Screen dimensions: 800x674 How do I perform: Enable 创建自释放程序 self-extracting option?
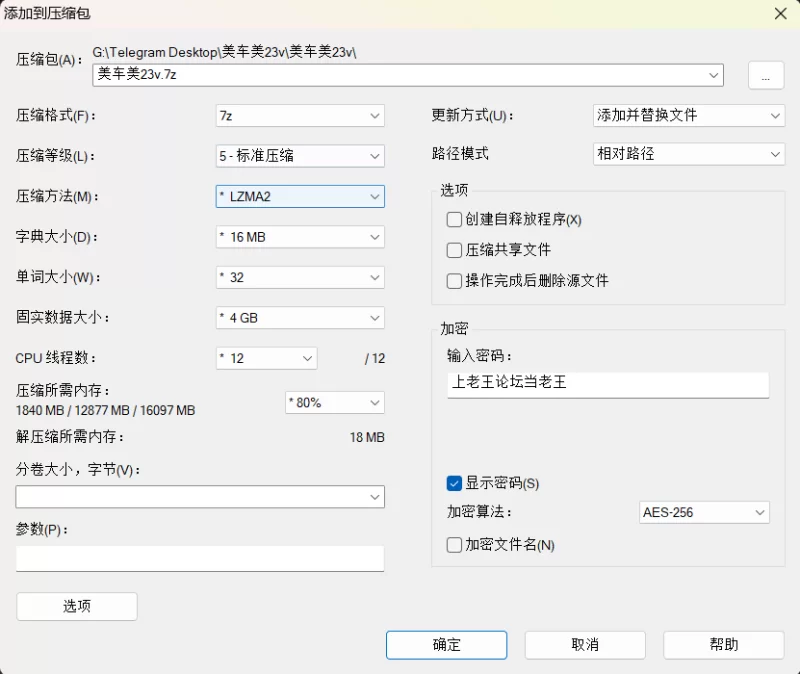(454, 219)
